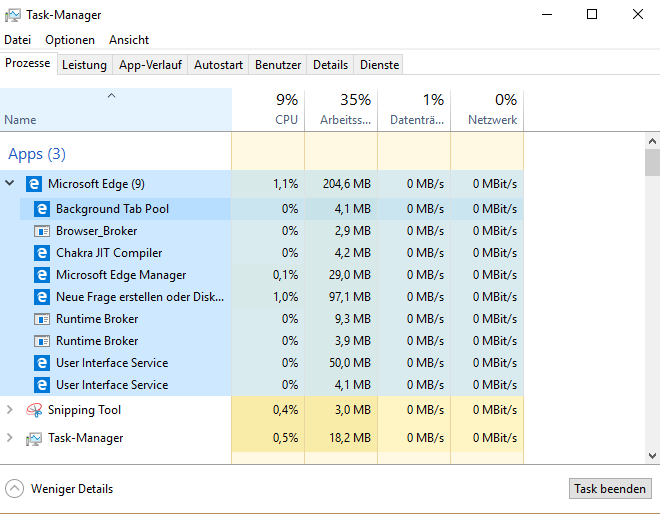Click icon of User Interface Service 4,1 MB

pos(42,385)
